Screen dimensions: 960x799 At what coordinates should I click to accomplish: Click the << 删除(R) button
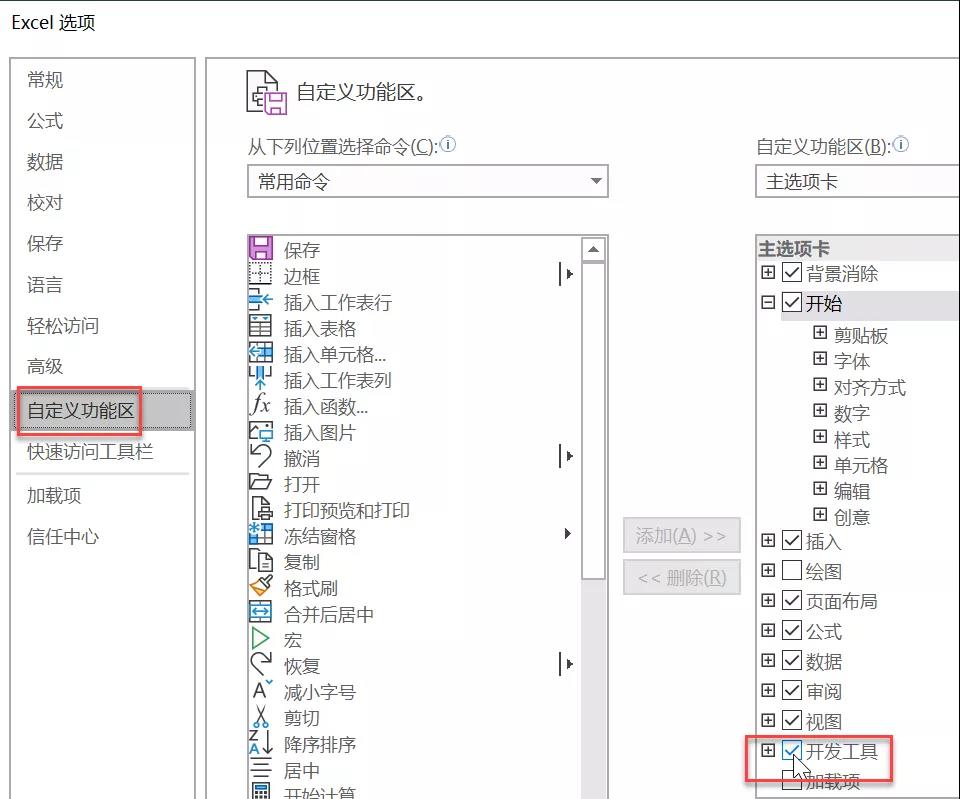click(x=681, y=577)
